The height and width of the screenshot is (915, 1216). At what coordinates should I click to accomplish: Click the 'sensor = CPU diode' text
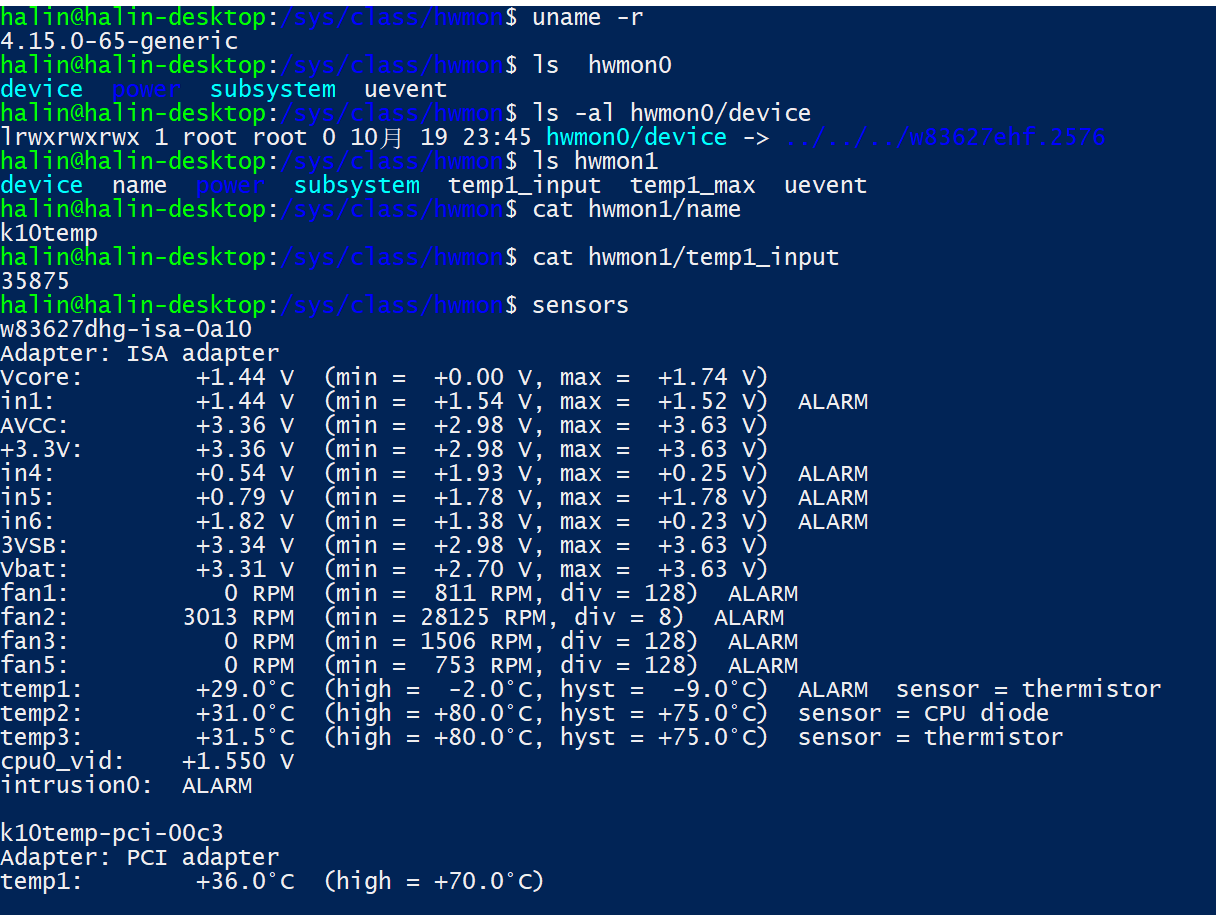pyautogui.click(x=923, y=713)
